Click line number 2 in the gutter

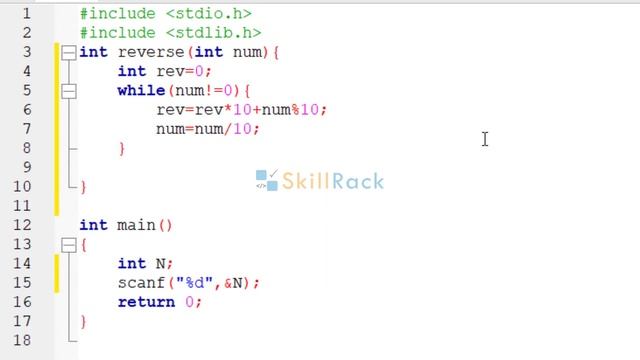click(x=27, y=33)
